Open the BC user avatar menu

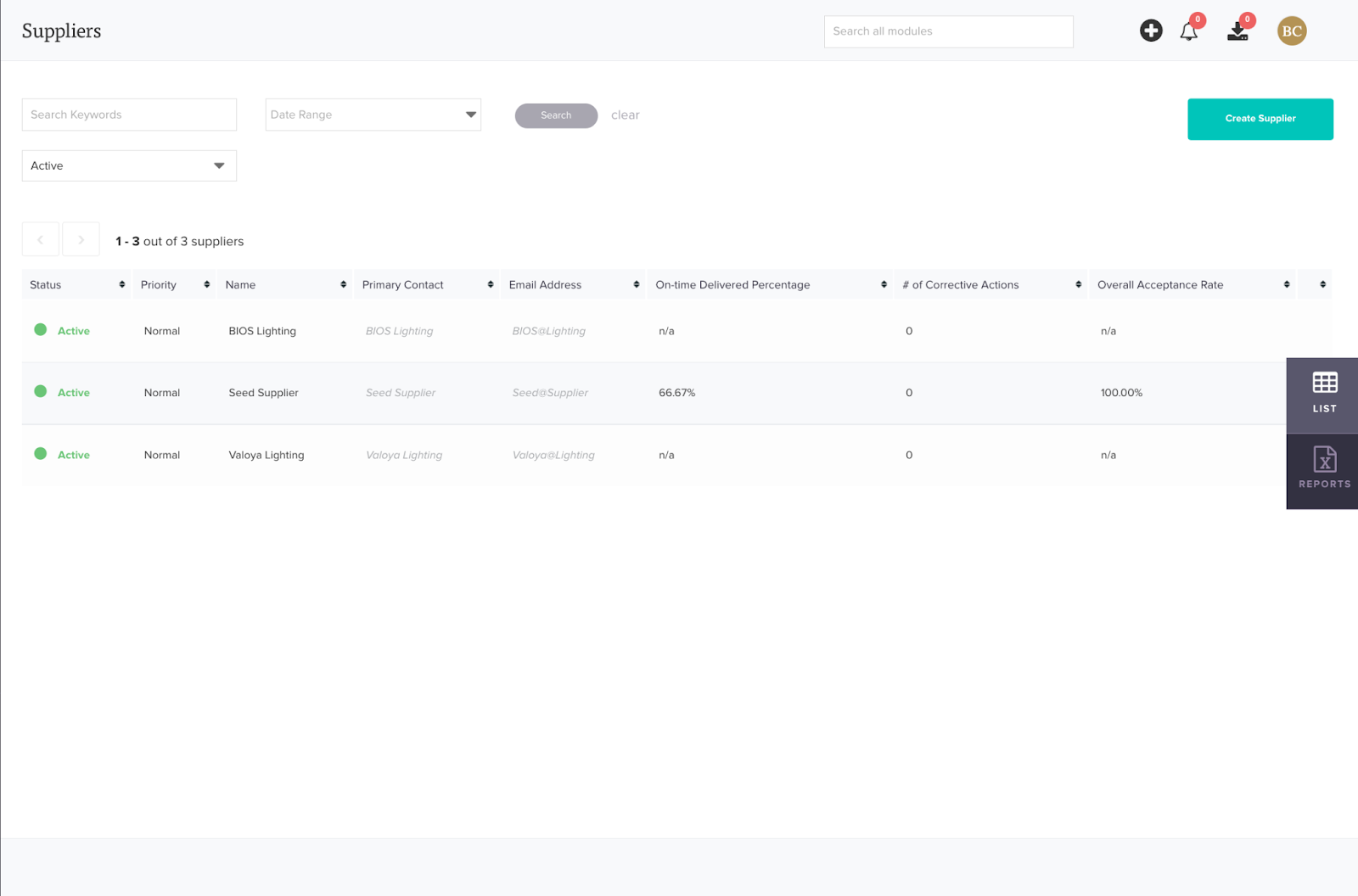click(x=1292, y=31)
